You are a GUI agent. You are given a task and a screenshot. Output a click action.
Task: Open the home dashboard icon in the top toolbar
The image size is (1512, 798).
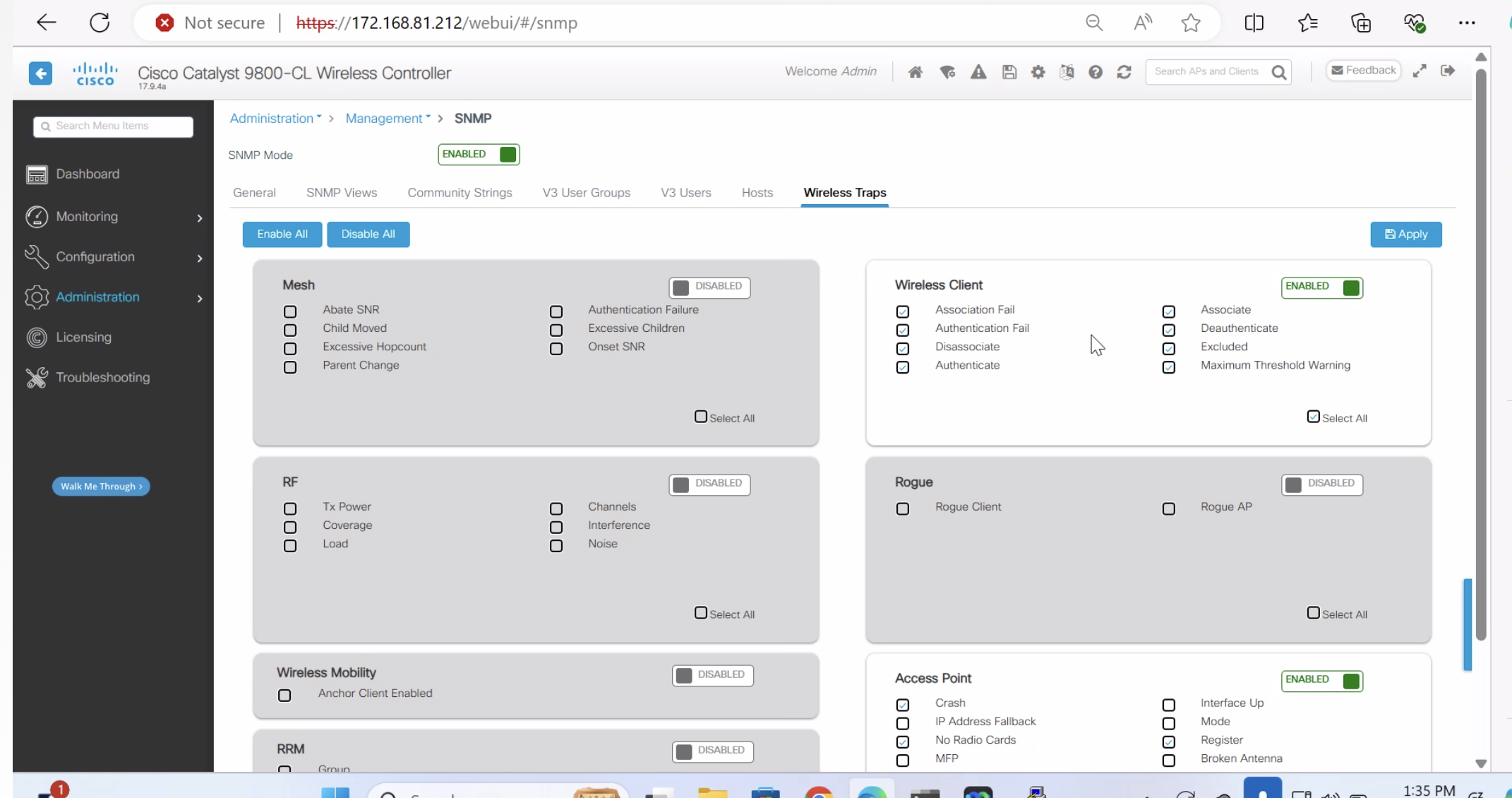[x=916, y=72]
